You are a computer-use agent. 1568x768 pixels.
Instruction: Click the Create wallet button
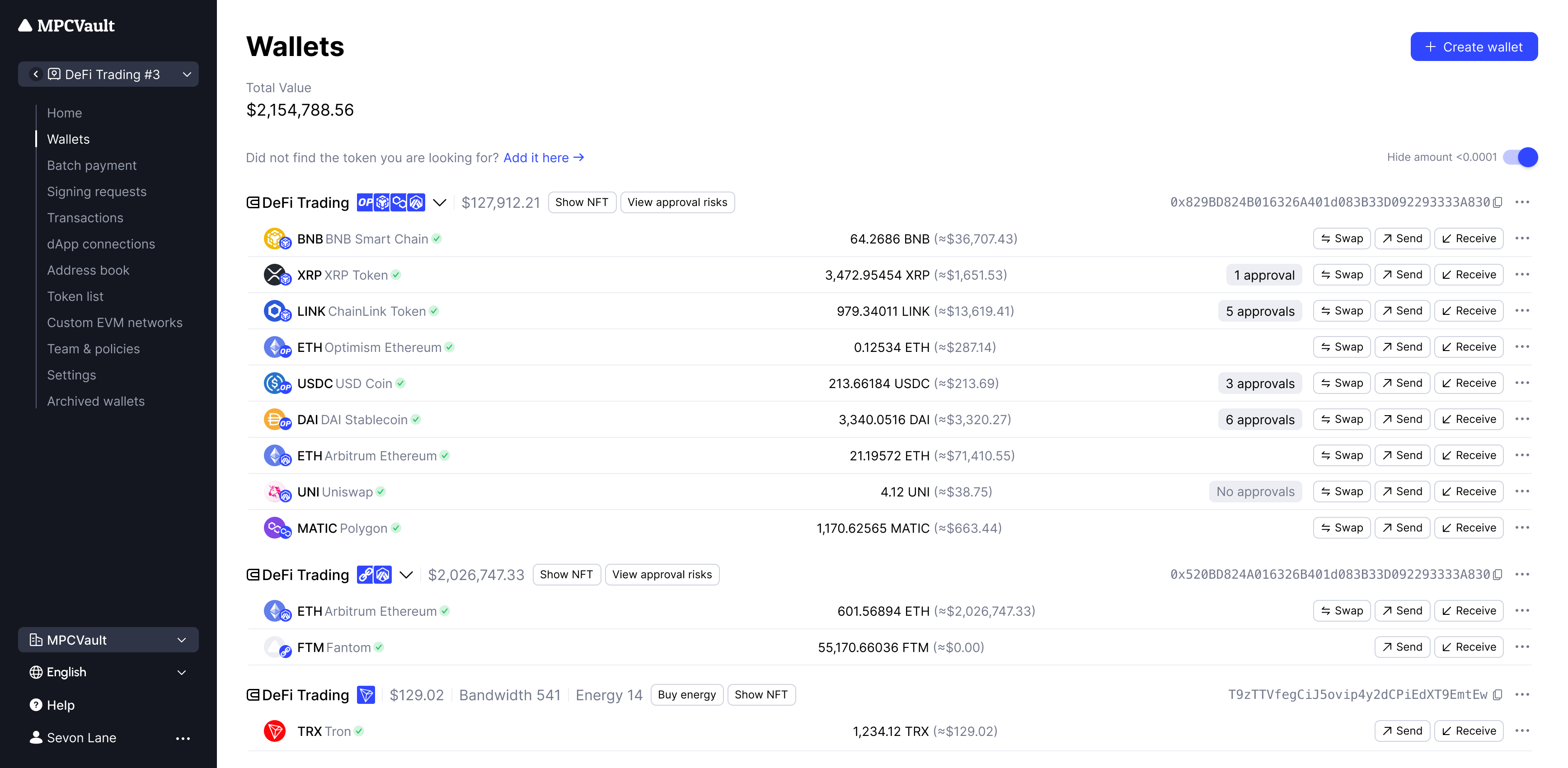coord(1474,47)
